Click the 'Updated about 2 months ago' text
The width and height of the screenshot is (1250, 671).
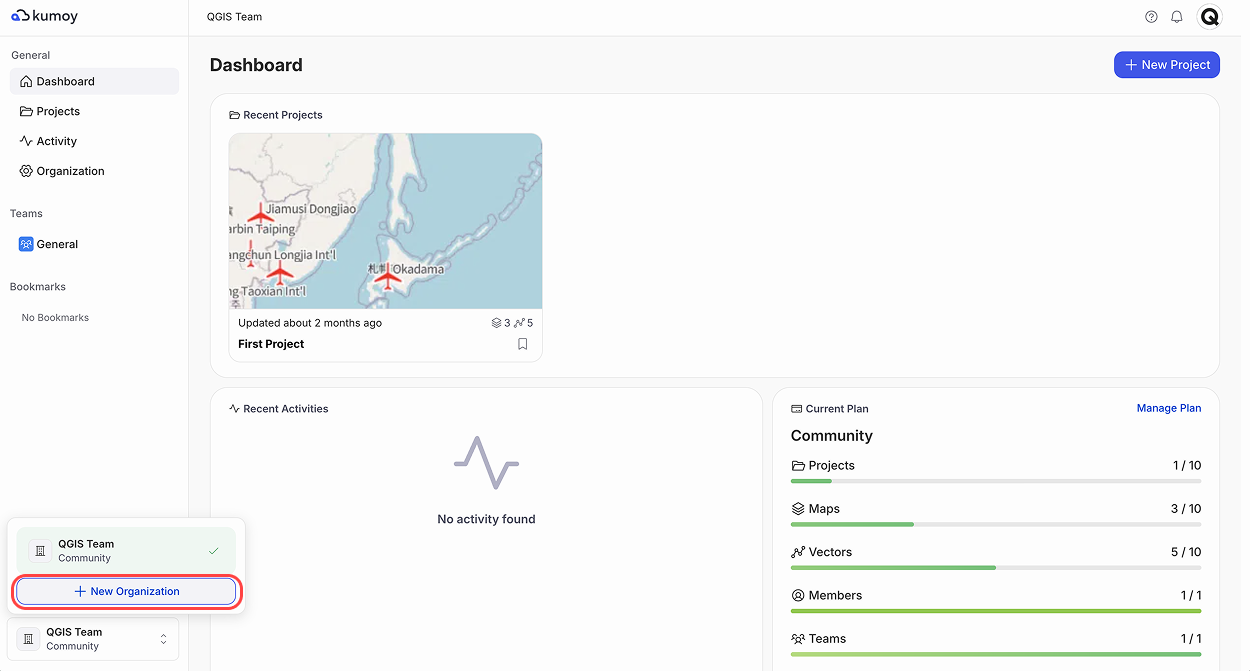coord(310,323)
